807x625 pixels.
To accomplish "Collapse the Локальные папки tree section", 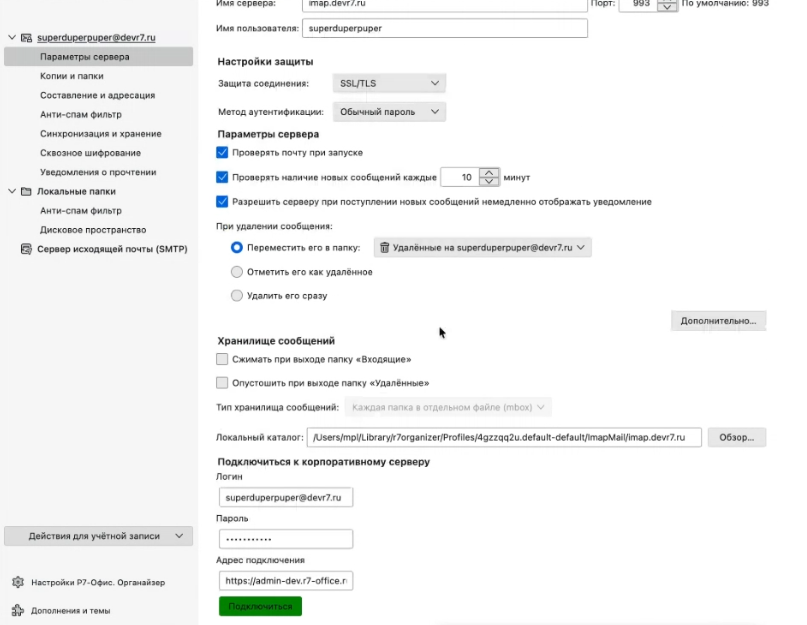I will (11, 191).
